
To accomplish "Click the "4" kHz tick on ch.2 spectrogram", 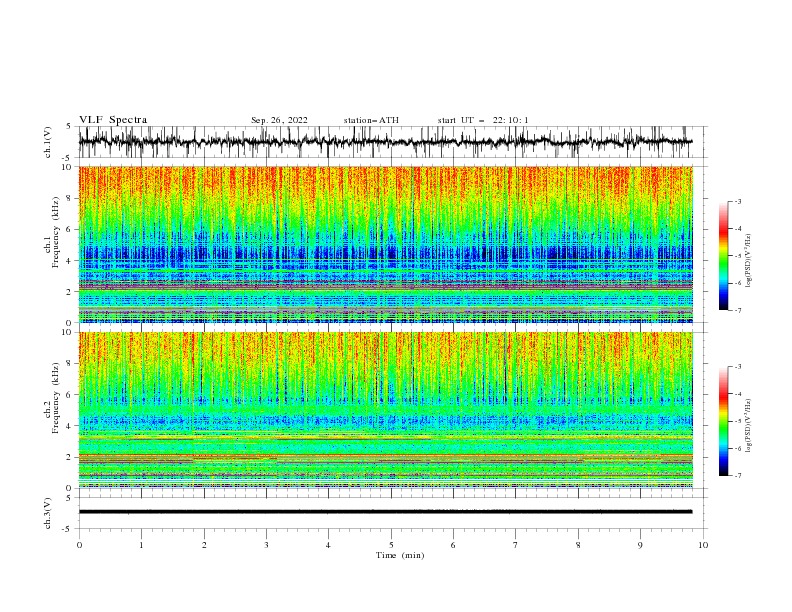I will [70, 426].
